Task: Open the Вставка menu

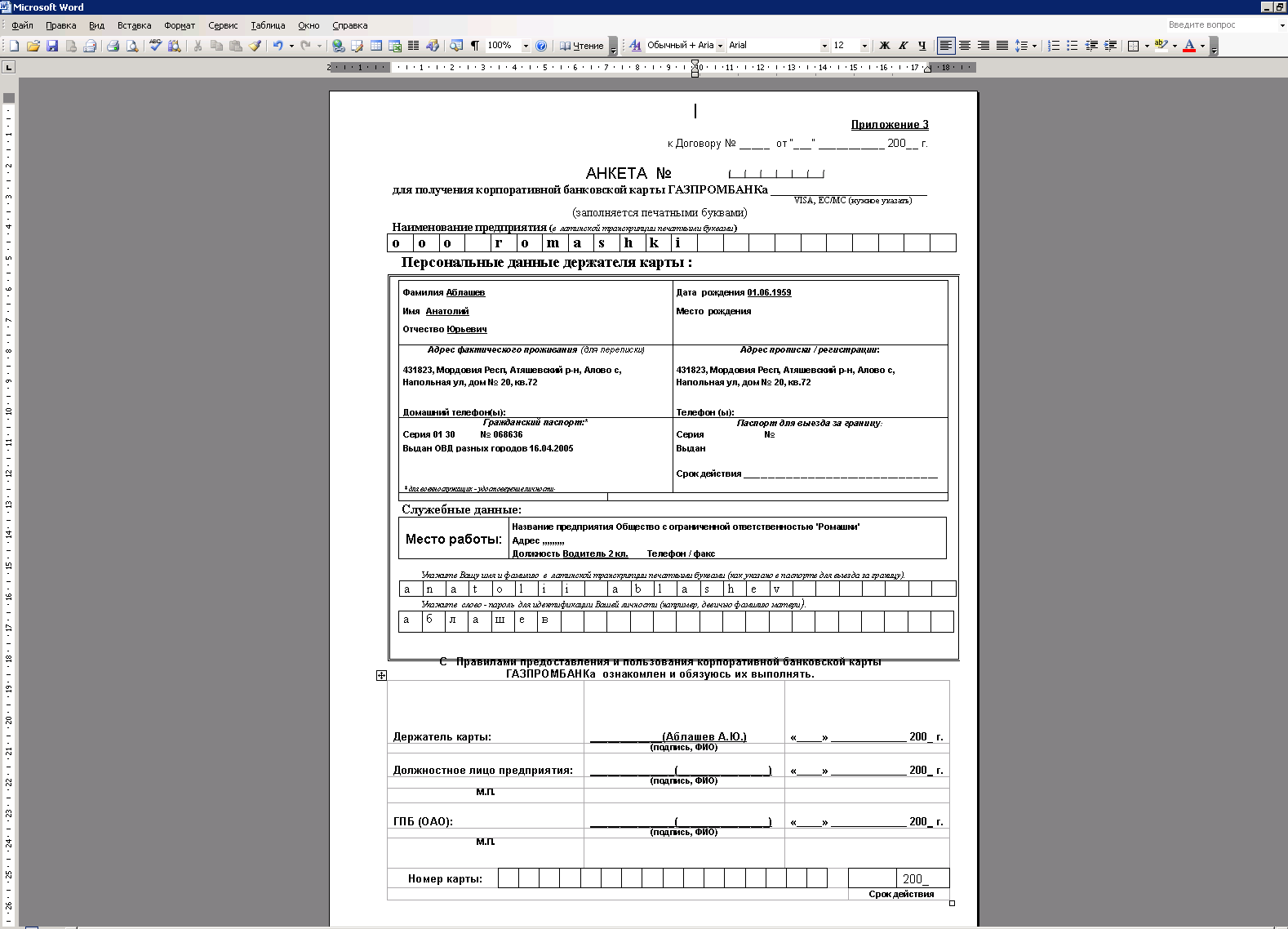Action: 135,25
